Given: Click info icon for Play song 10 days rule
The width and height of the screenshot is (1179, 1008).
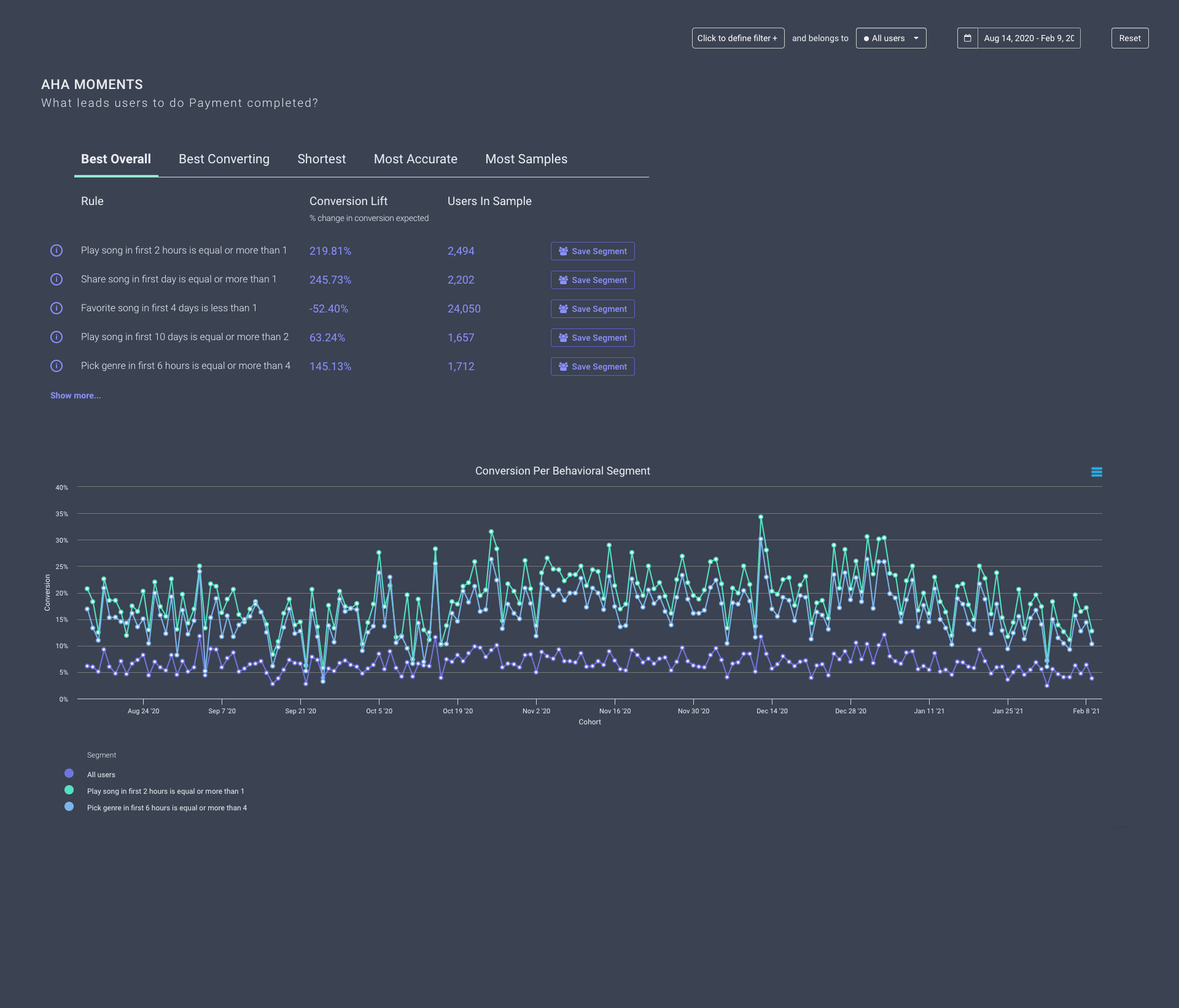Looking at the screenshot, I should (56, 337).
